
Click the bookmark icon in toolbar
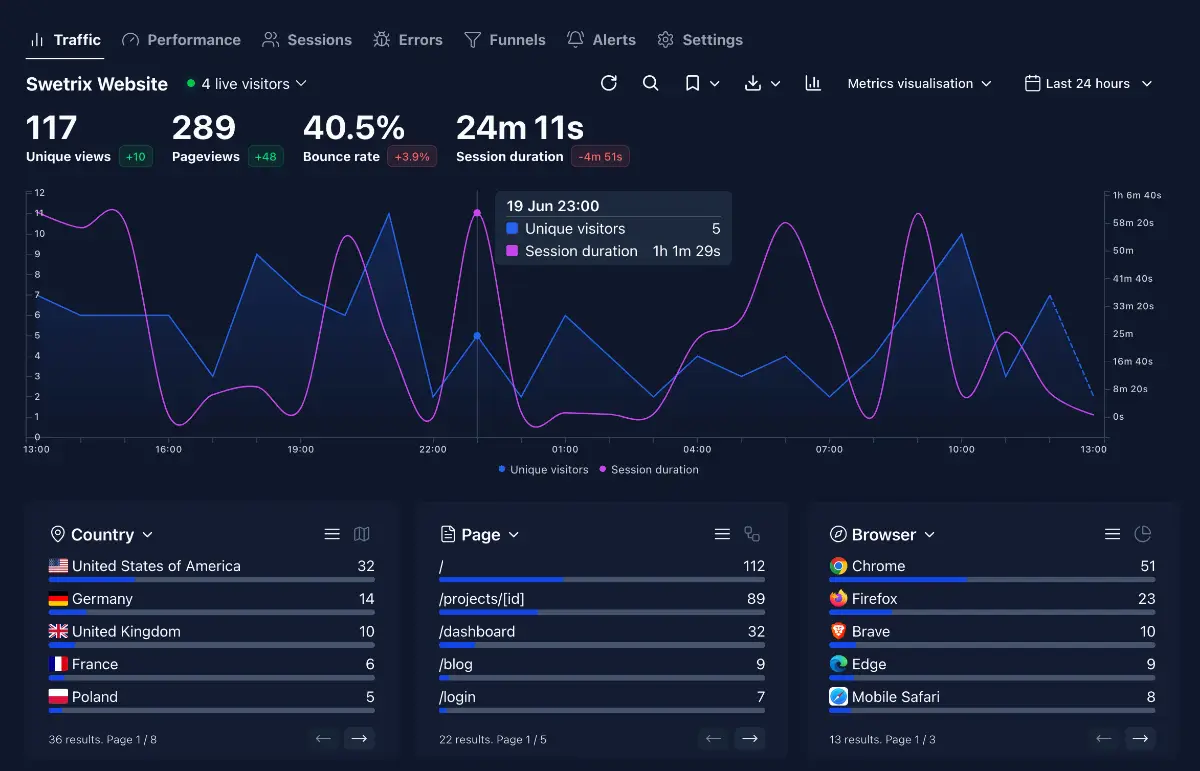[x=693, y=83]
